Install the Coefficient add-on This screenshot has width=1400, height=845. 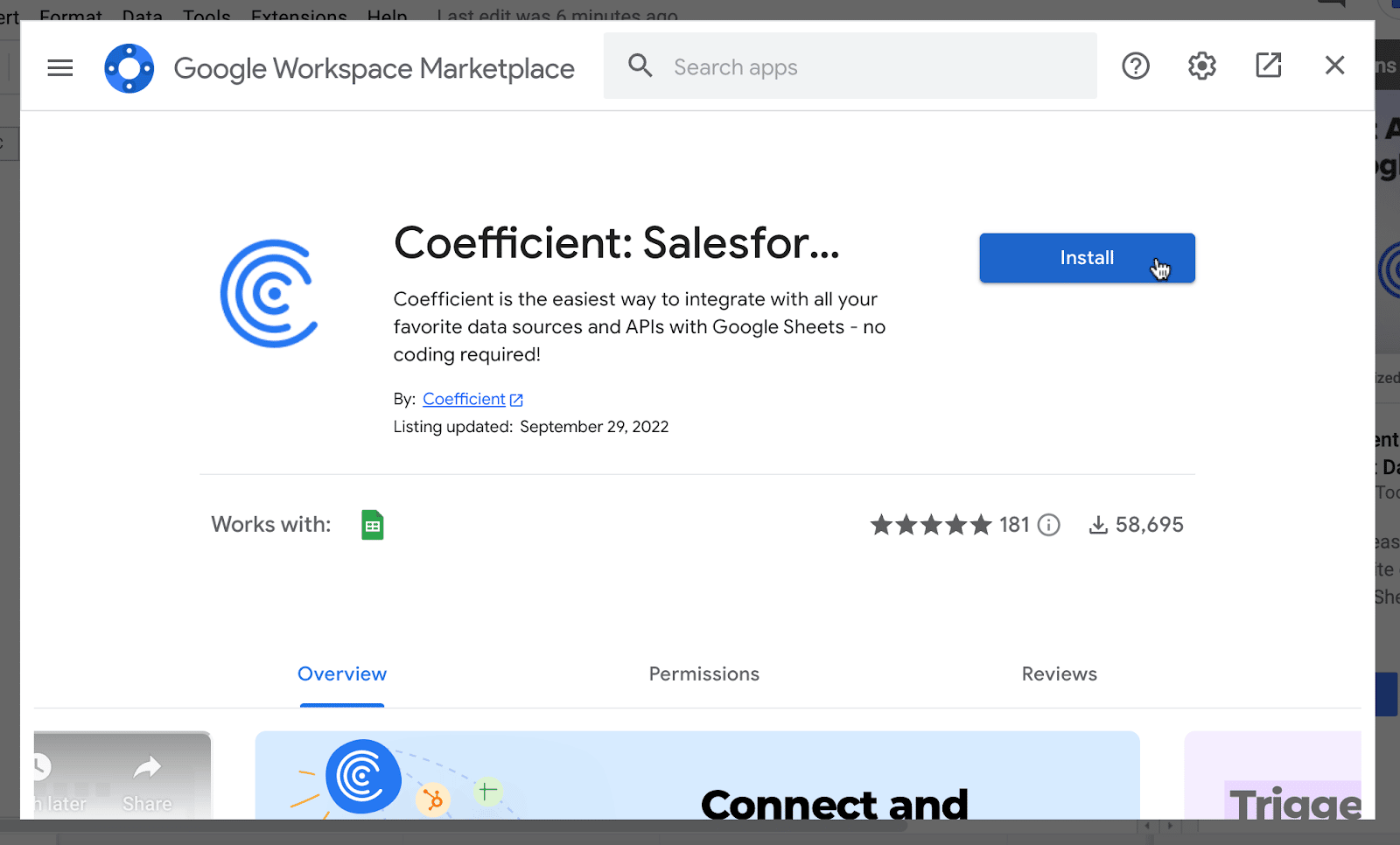click(x=1087, y=258)
